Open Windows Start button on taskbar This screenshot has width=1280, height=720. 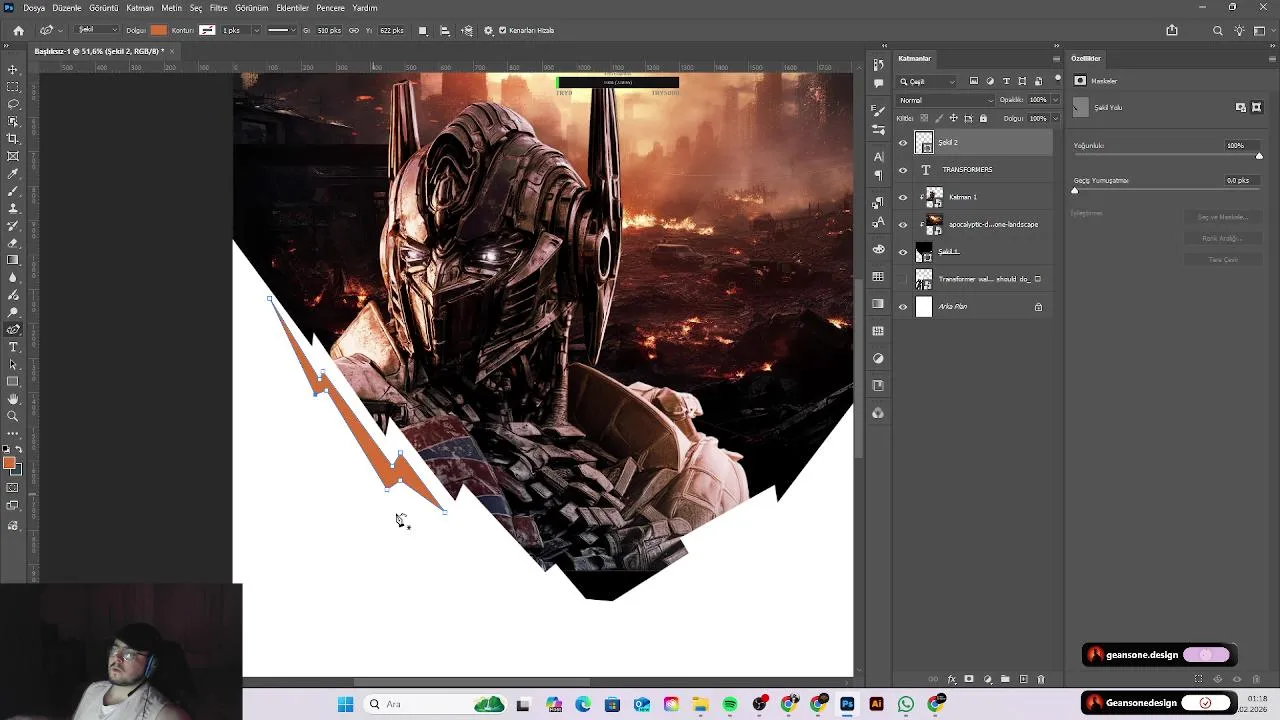[x=345, y=704]
